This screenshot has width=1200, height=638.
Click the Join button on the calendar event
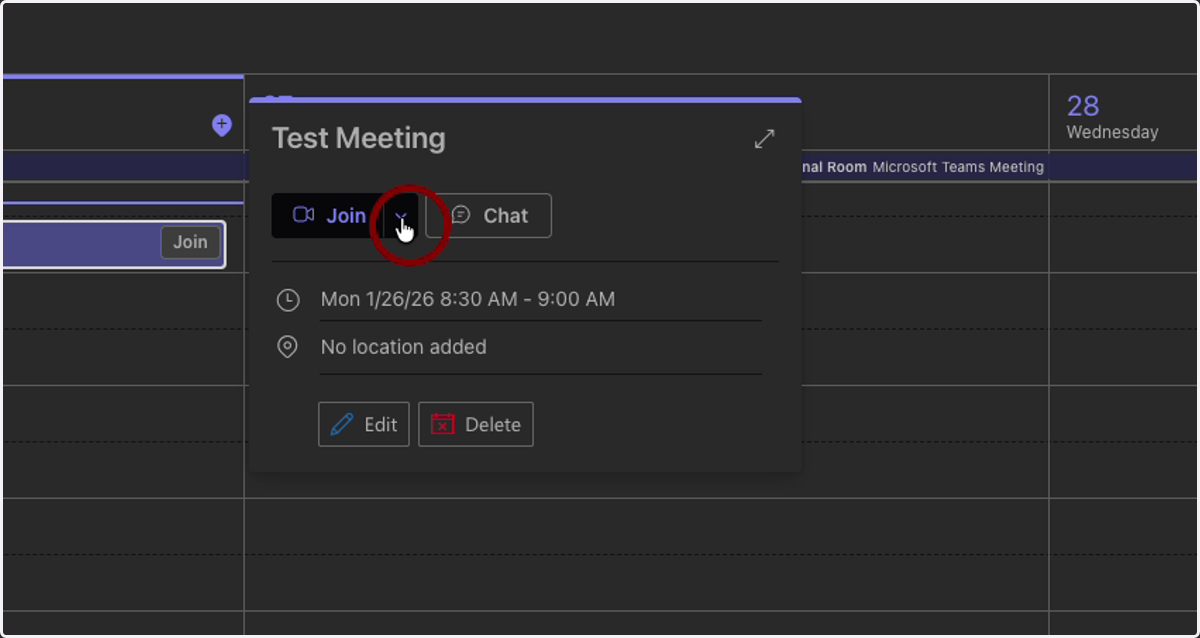click(190, 242)
